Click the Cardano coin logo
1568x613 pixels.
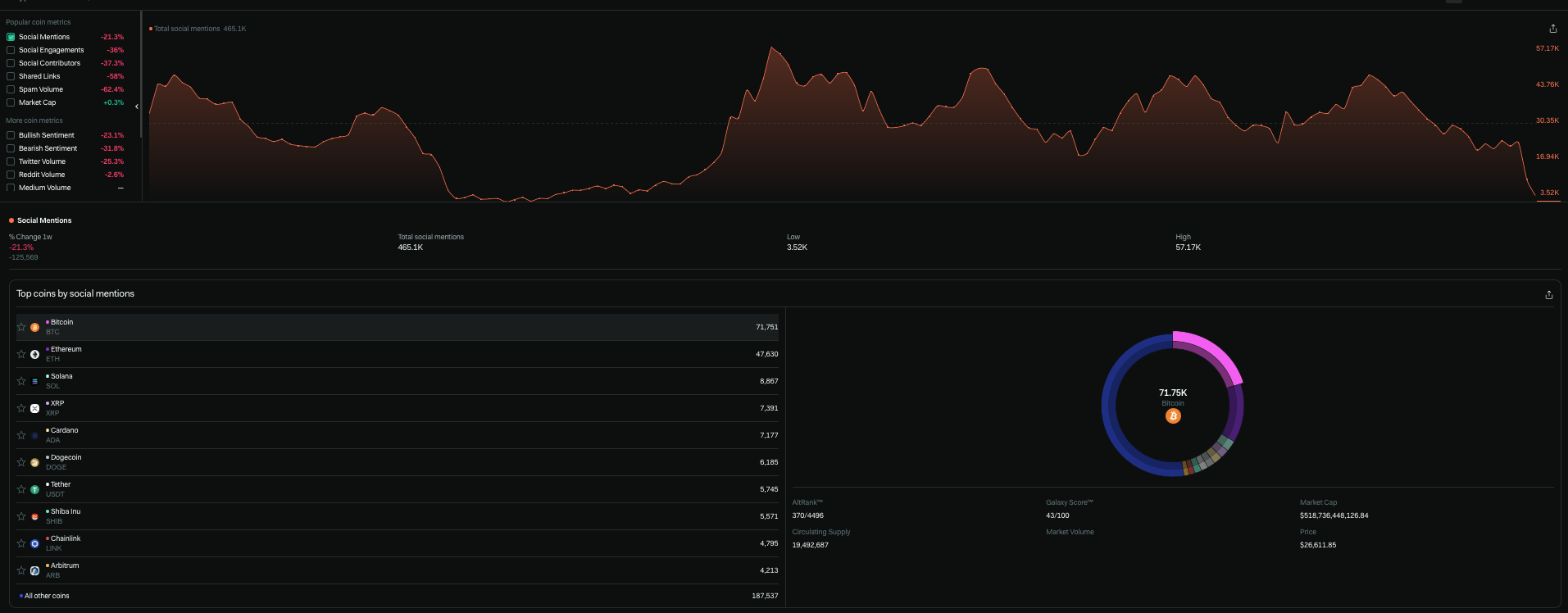click(x=34, y=435)
